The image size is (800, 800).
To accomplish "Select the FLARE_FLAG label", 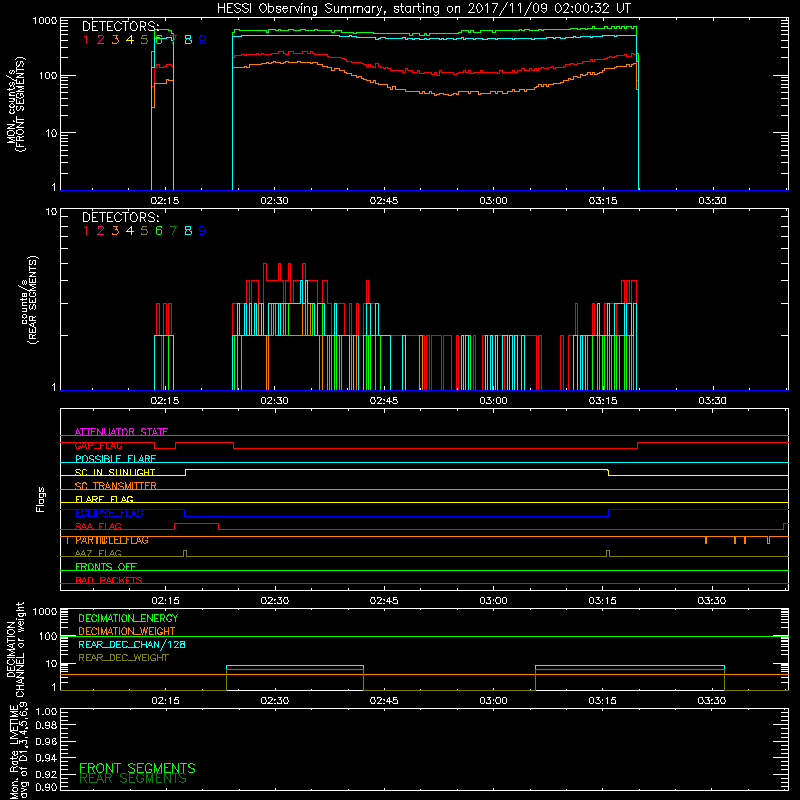I will [x=104, y=499].
